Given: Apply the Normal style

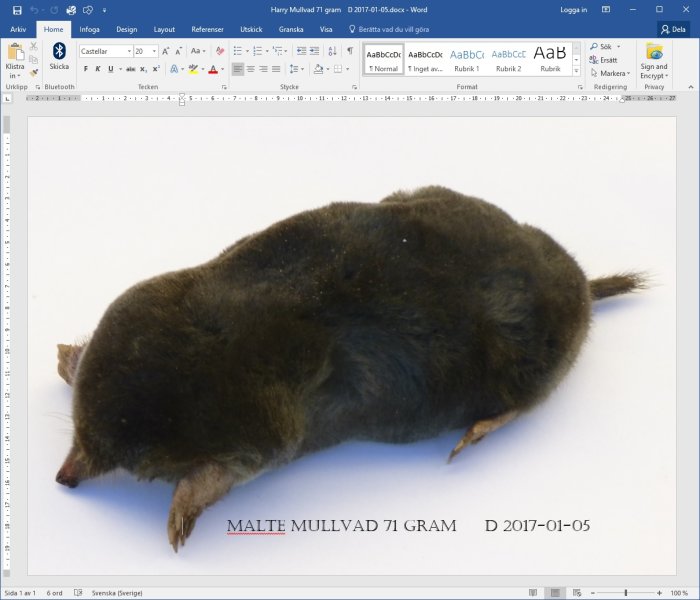Looking at the screenshot, I should pyautogui.click(x=383, y=59).
